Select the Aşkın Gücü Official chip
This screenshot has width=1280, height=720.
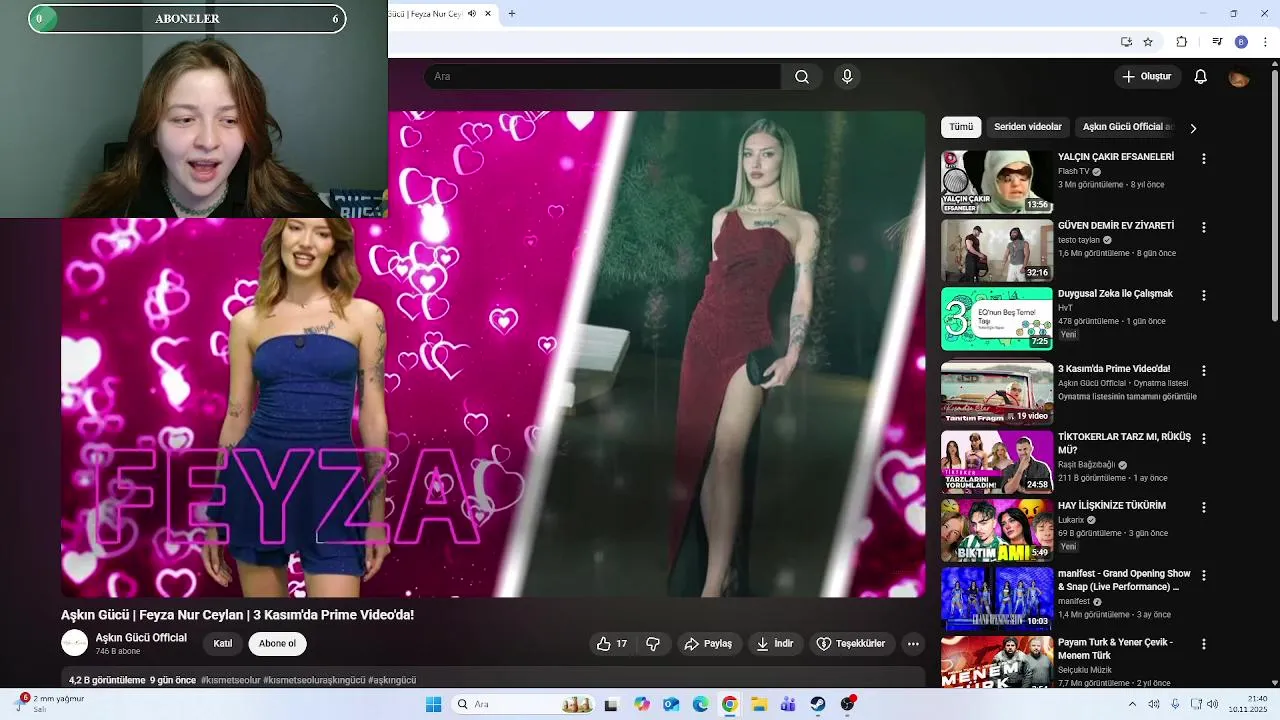point(1126,127)
